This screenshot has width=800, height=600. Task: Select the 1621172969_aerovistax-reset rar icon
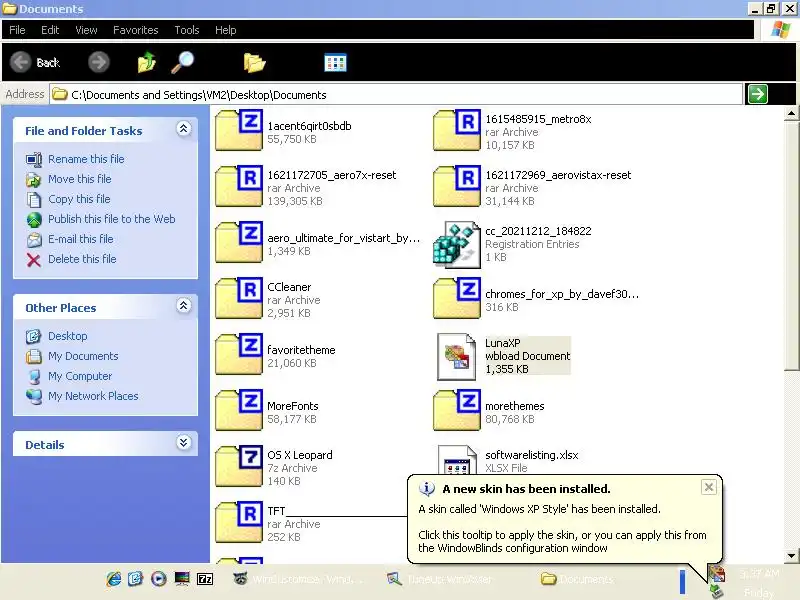pyautogui.click(x=457, y=186)
